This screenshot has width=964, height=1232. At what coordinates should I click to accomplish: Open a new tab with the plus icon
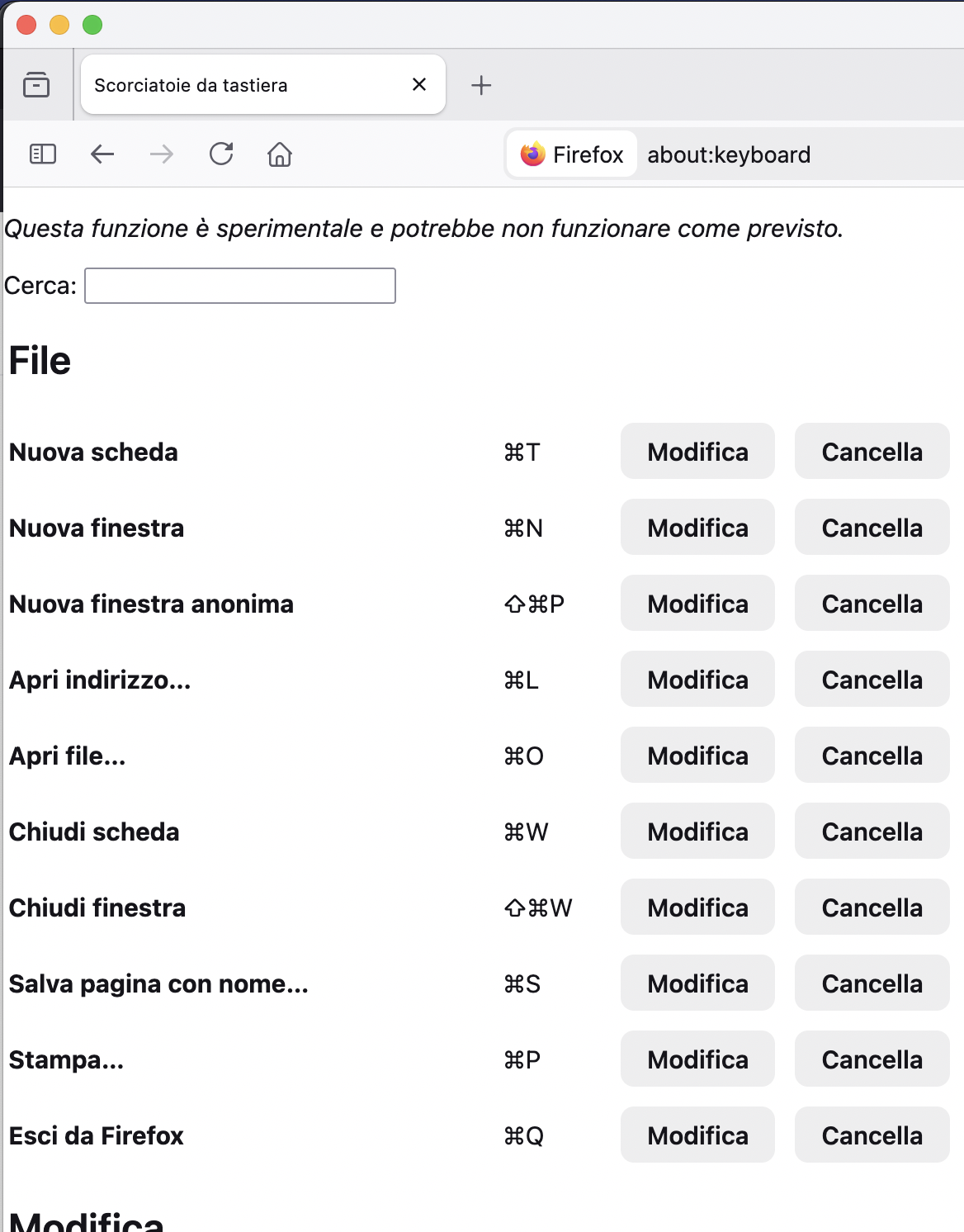[x=480, y=84]
